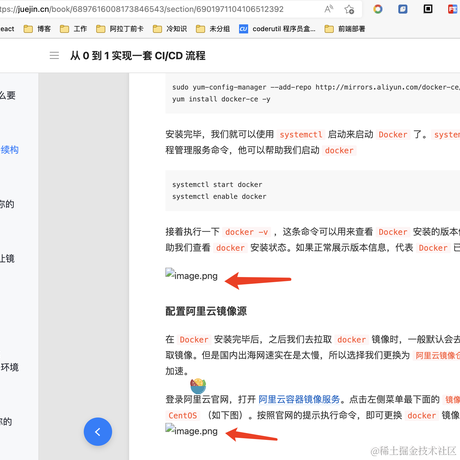The width and height of the screenshot is (460, 460).
Task: Open the blue square browser extension
Action: pyautogui.click(x=403, y=9)
